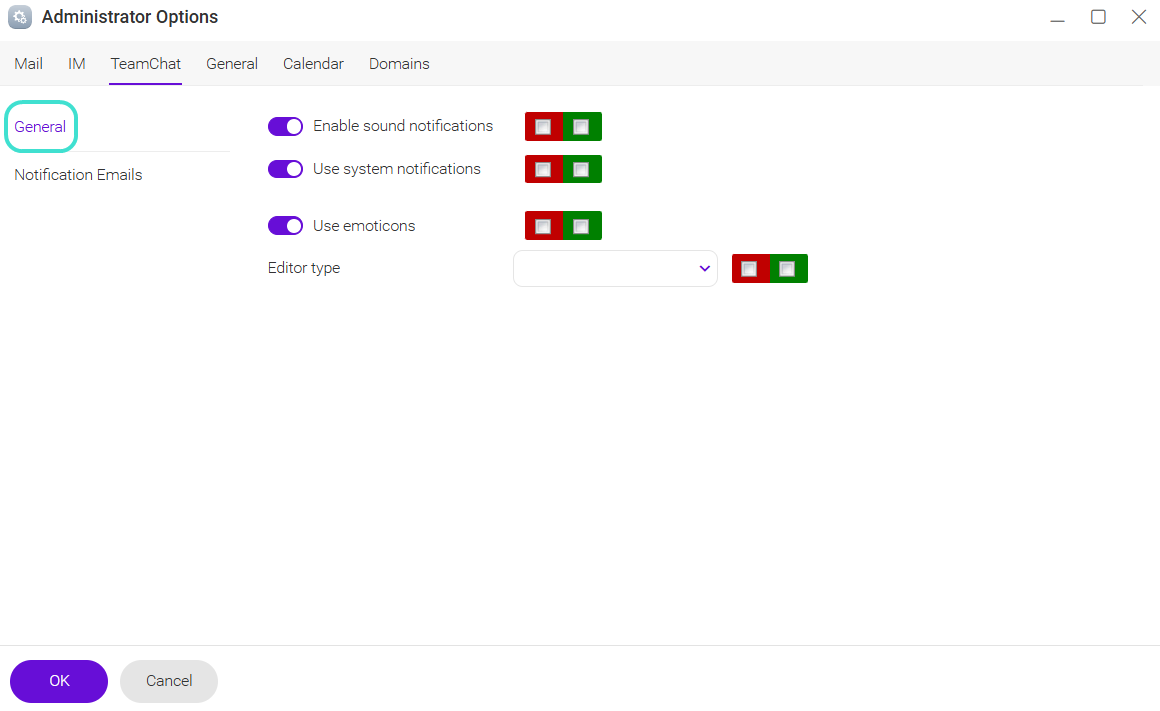The width and height of the screenshot is (1160, 711).
Task: Toggle Enable sound notifications switch
Action: [285, 126]
